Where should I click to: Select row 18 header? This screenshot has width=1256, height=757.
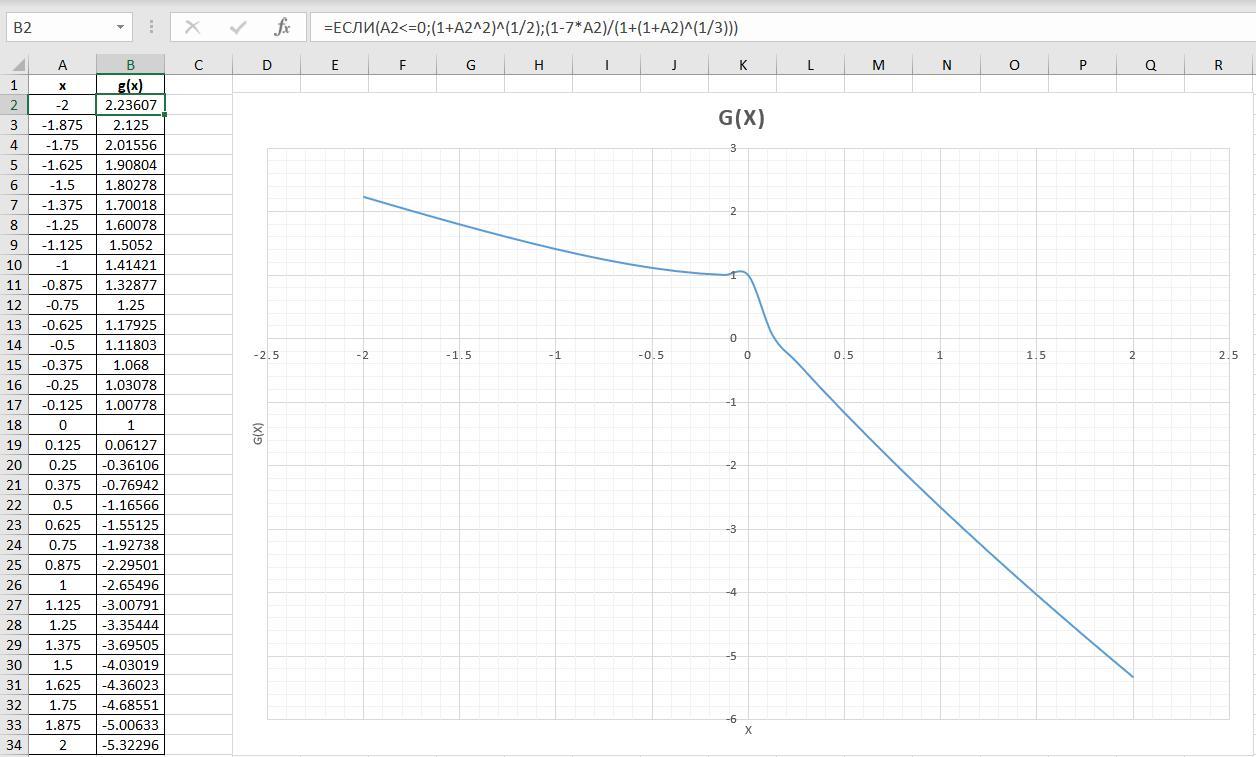click(x=14, y=425)
